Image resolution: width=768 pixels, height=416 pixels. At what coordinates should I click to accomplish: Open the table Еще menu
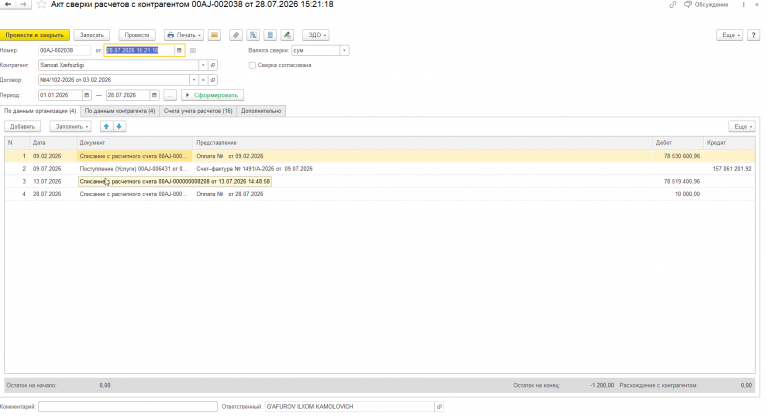[742, 126]
